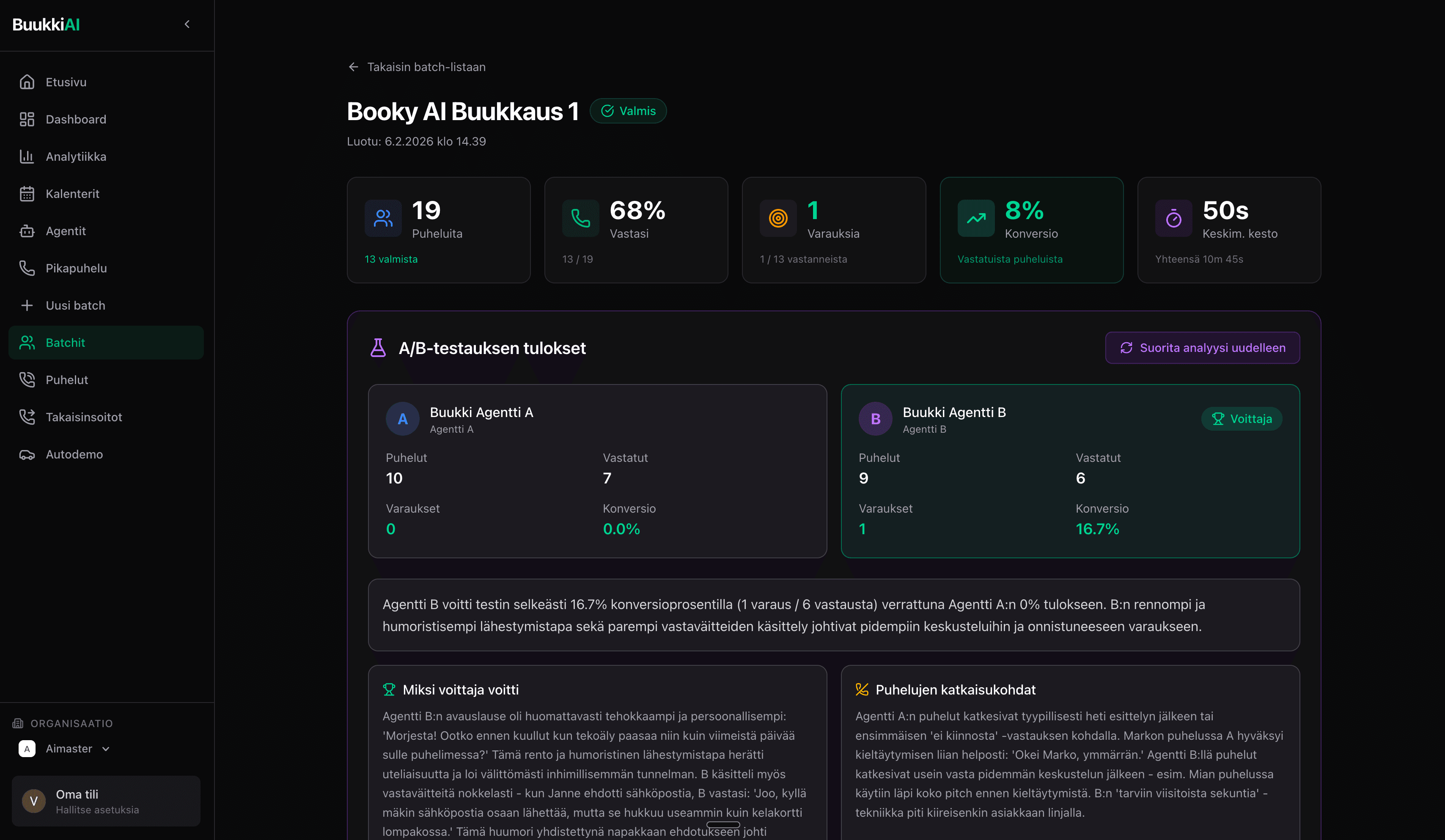Viewport: 1445px width, 840px height.
Task: Click the Voittaja trophy badge
Action: pos(1242,419)
